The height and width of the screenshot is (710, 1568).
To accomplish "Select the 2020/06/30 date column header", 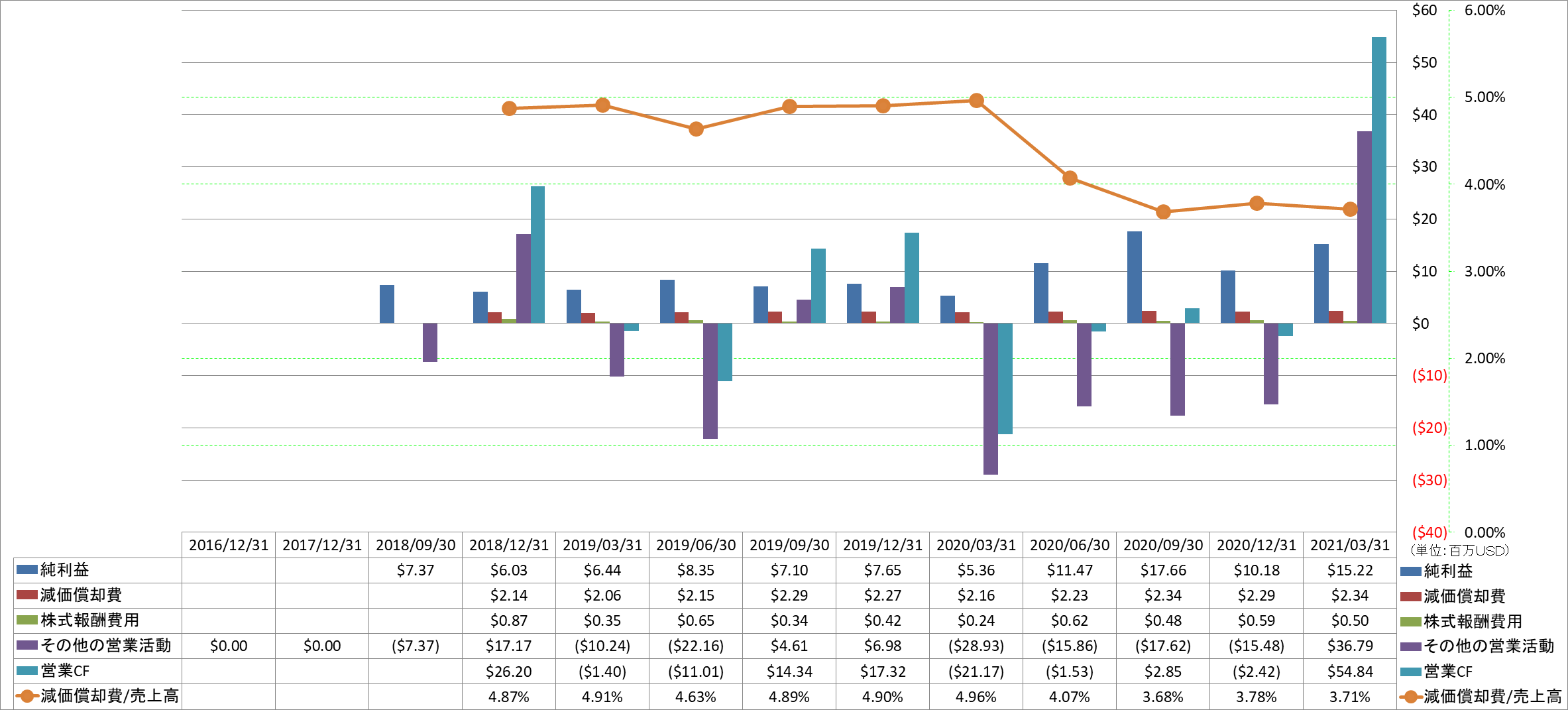I will coord(1070,545).
